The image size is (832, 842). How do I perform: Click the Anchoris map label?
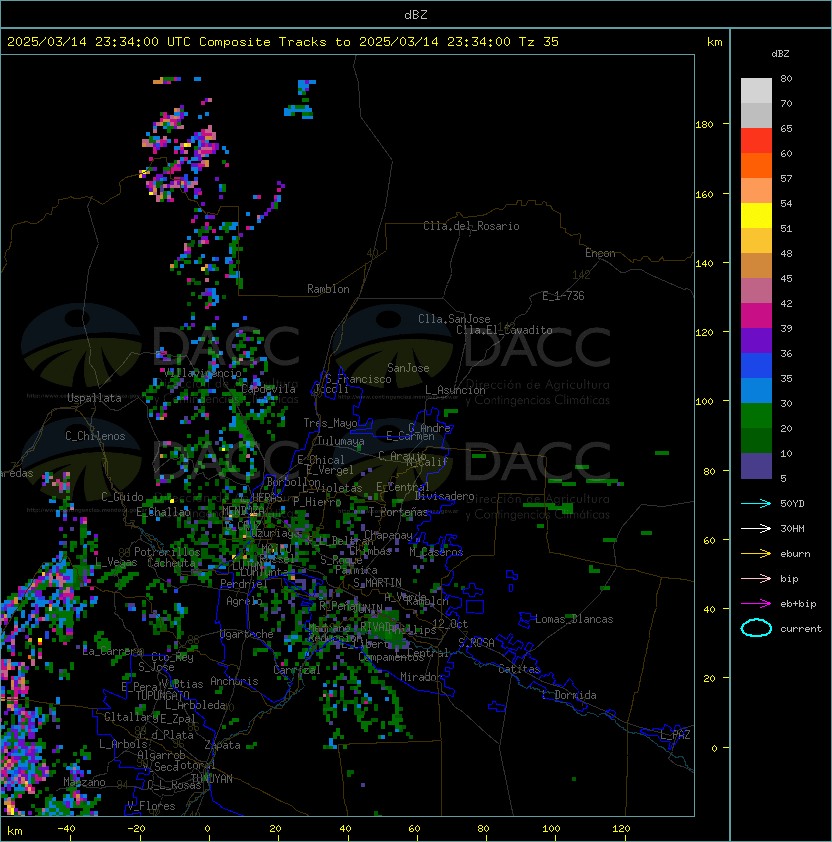[234, 681]
